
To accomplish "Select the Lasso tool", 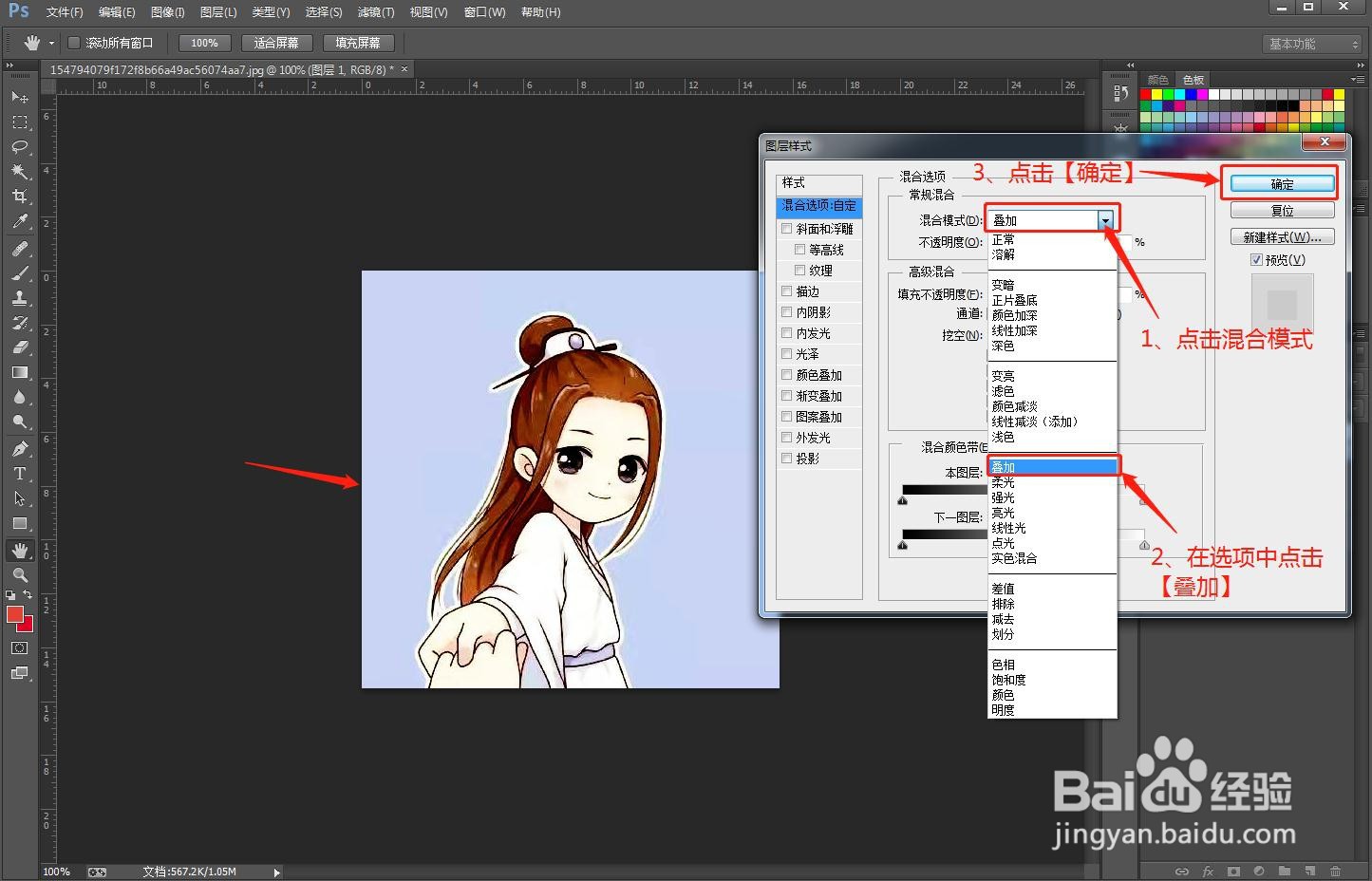I will point(19,147).
